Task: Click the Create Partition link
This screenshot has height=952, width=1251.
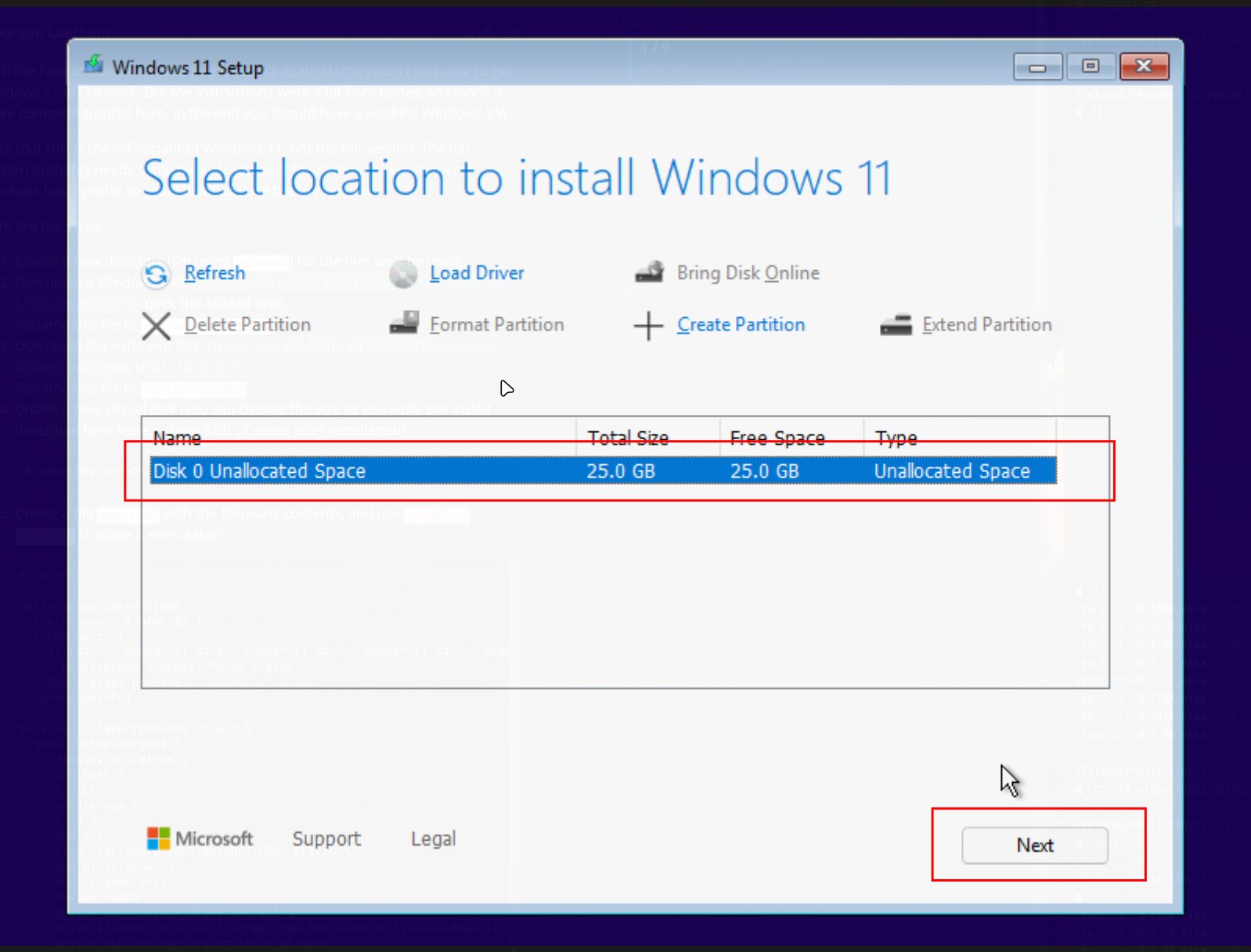Action: [741, 325]
